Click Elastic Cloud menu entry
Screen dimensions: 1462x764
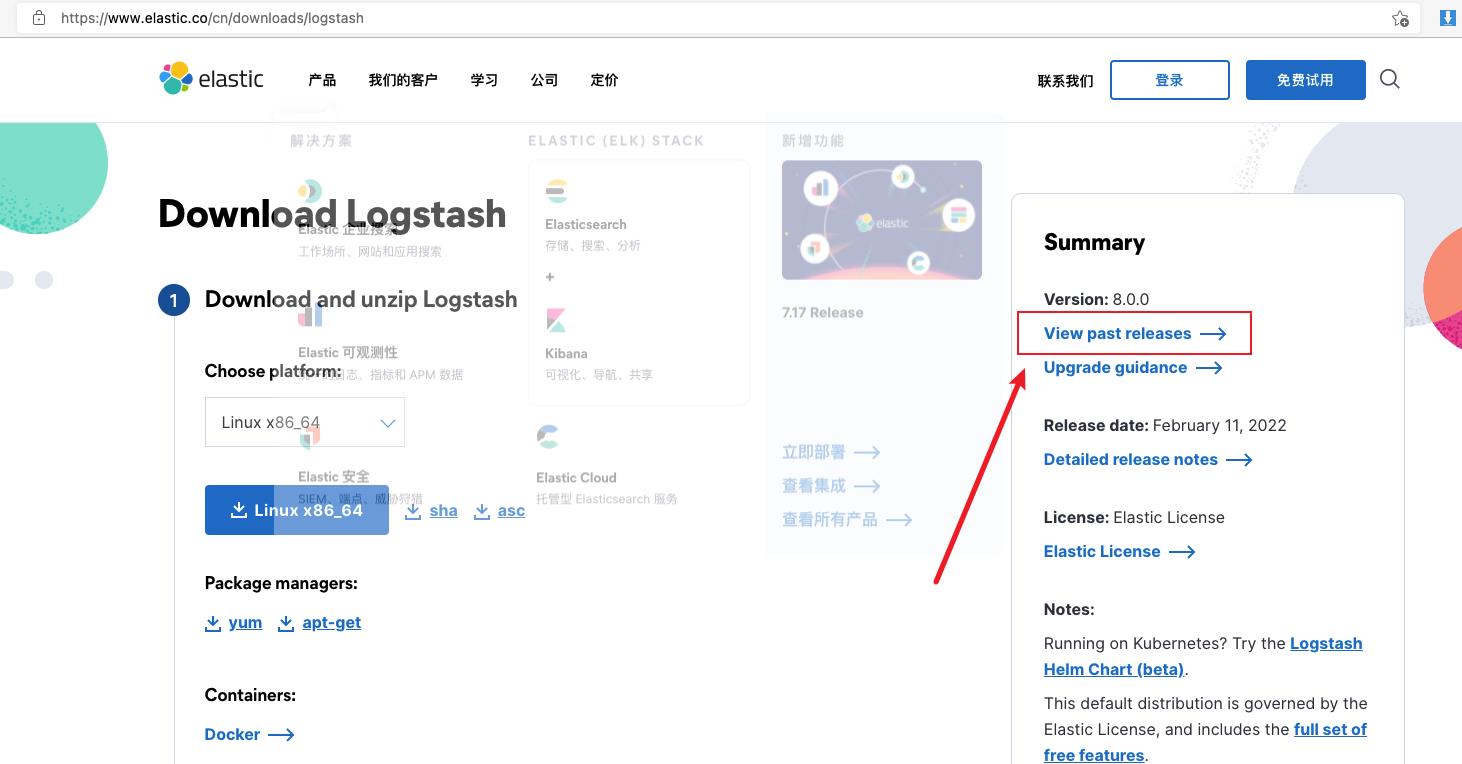[x=576, y=477]
